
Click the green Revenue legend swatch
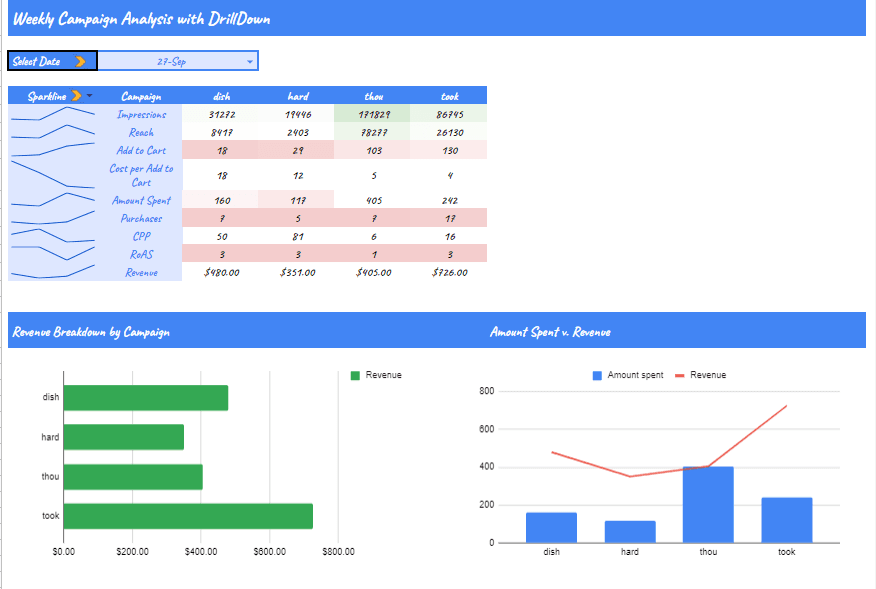click(x=355, y=375)
